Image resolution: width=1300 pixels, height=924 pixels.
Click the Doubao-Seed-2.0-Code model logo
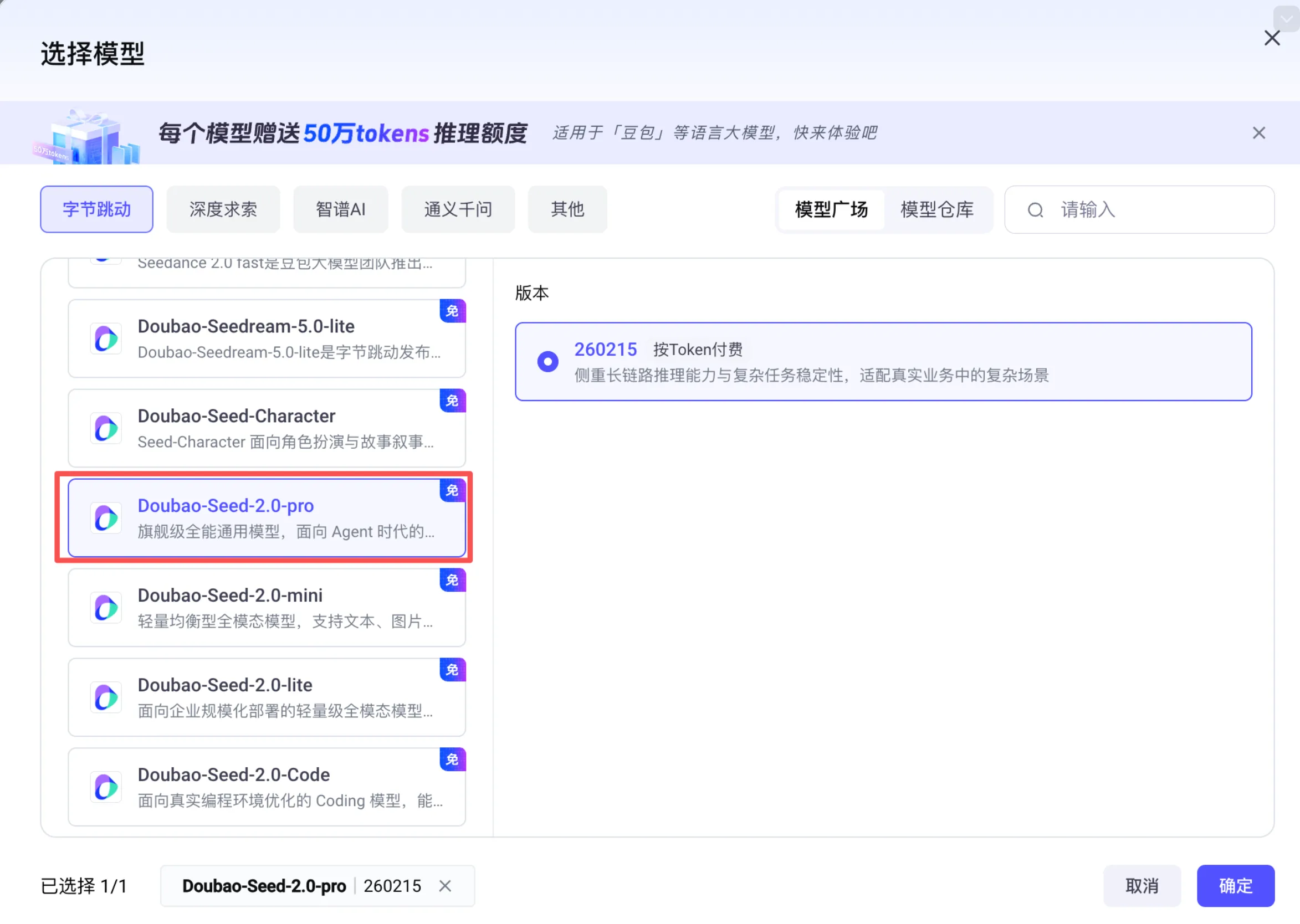click(106, 787)
